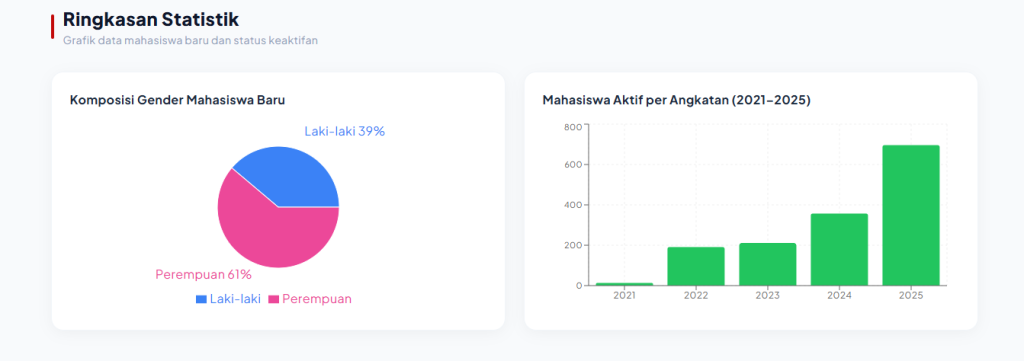Click the 2025 x-axis label
Viewport: 1024px width, 361px height.
[x=911, y=296]
